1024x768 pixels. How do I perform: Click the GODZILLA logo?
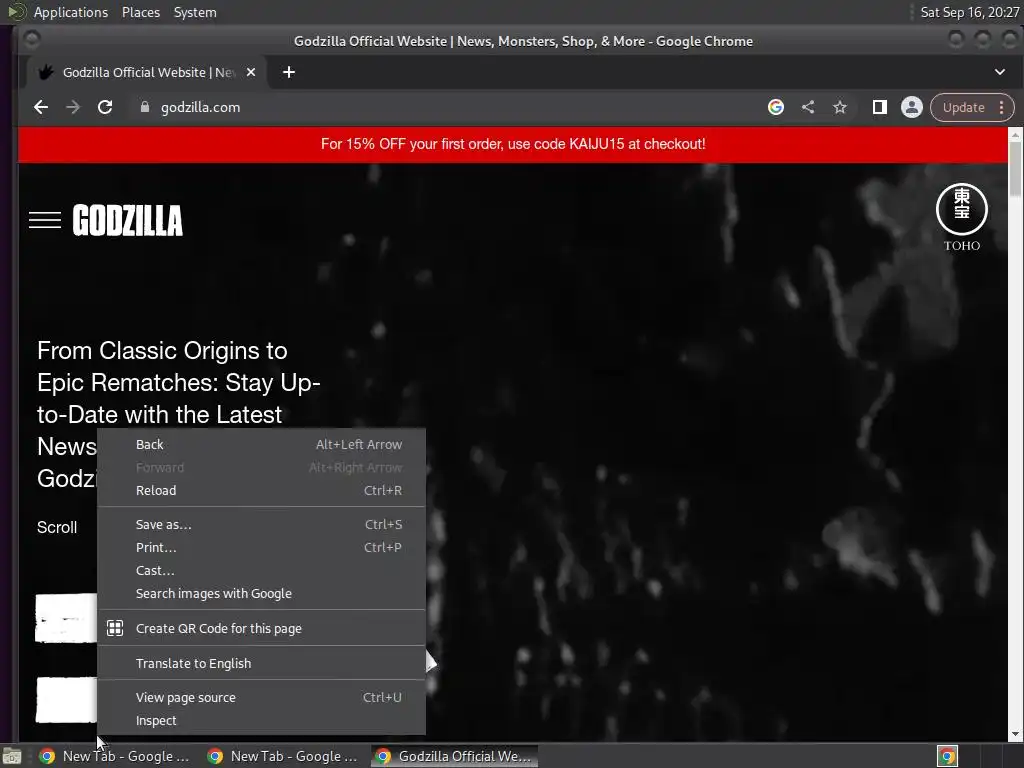point(128,220)
